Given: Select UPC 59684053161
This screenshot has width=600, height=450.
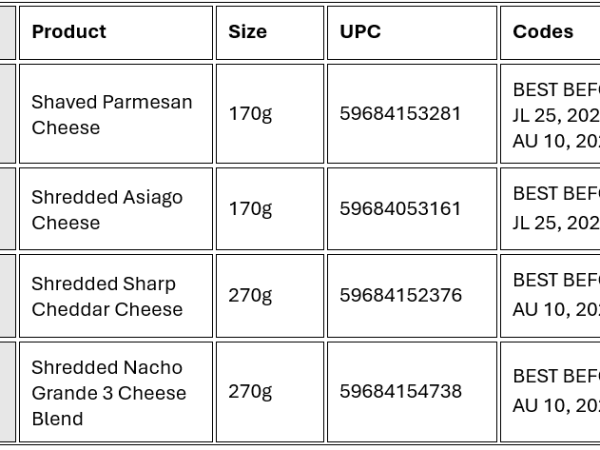Looking at the screenshot, I should (400, 209).
